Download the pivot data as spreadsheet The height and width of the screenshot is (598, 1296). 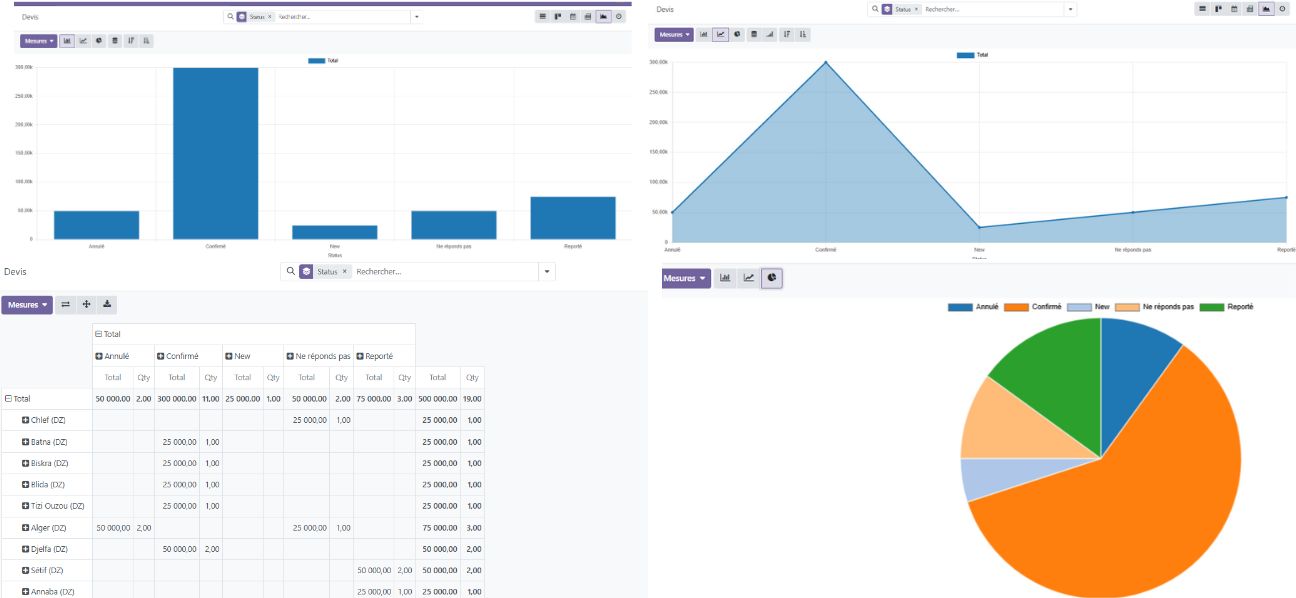tap(107, 304)
